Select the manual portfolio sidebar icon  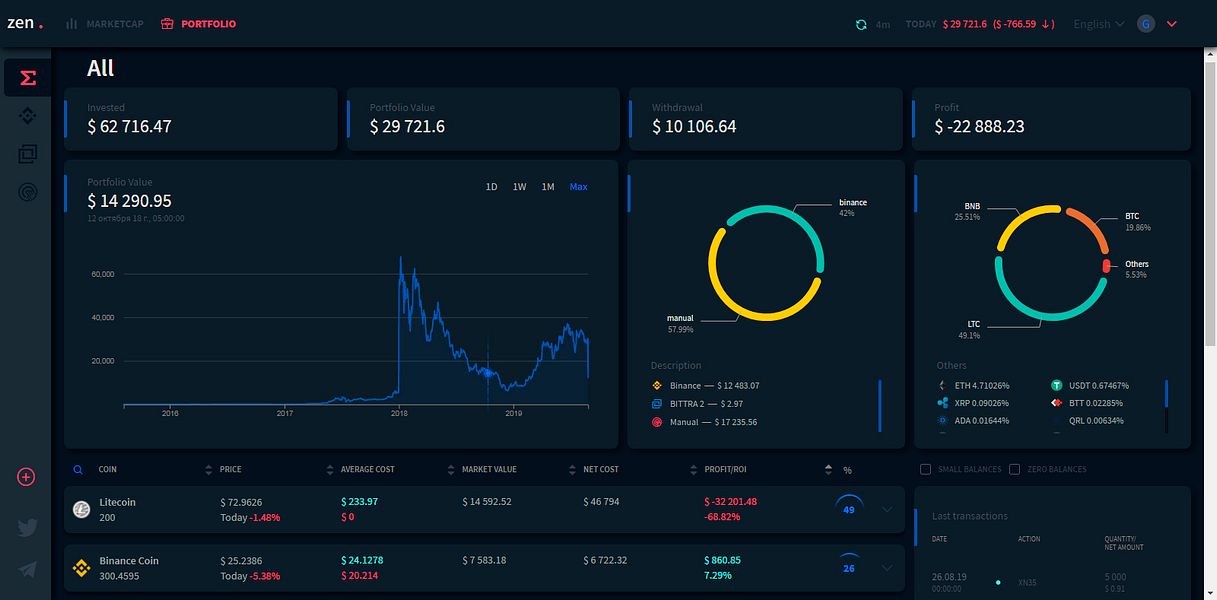[x=28, y=192]
